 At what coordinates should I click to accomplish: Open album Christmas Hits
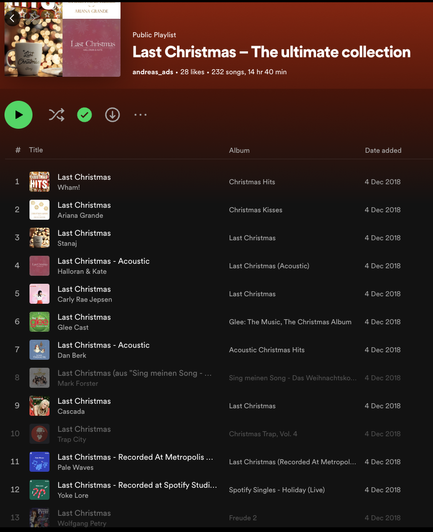[252, 182]
